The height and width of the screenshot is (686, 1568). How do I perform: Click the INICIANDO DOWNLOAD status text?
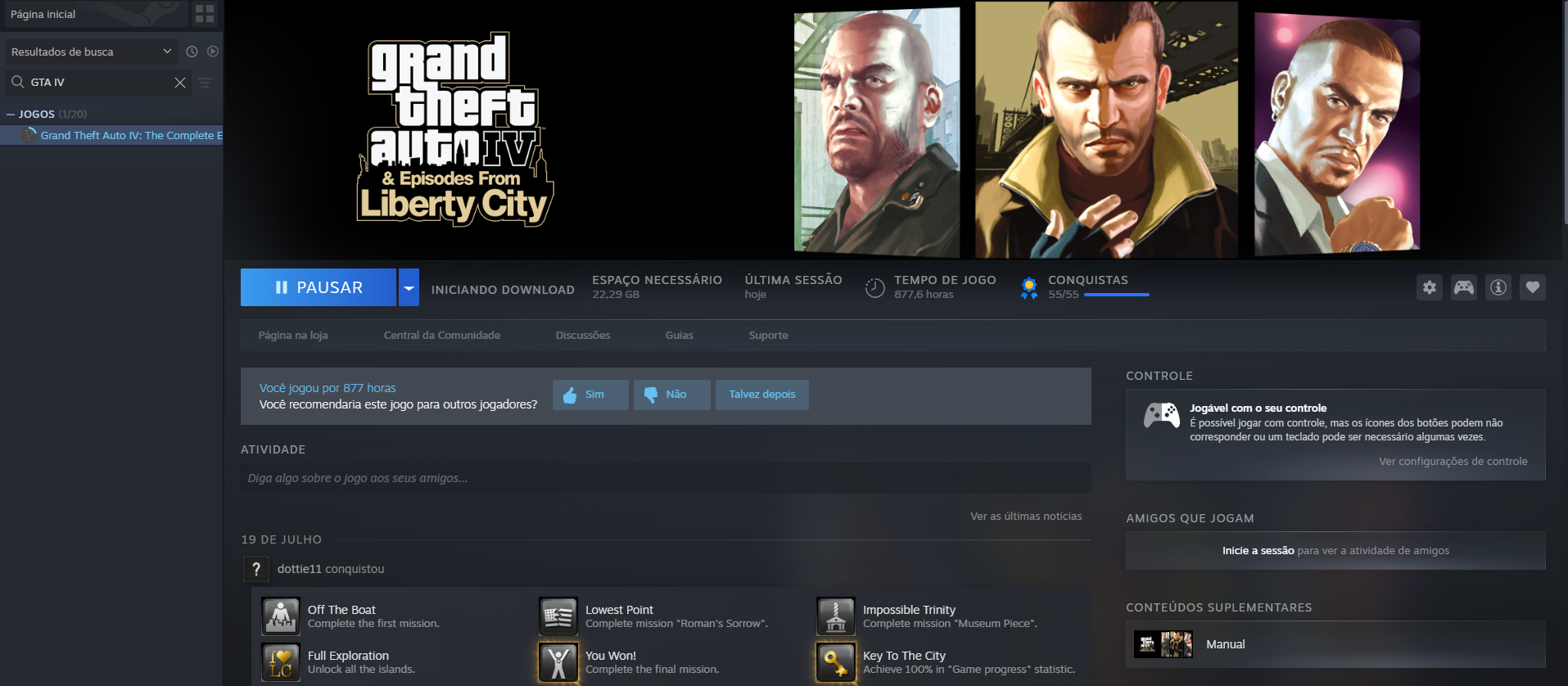point(503,290)
